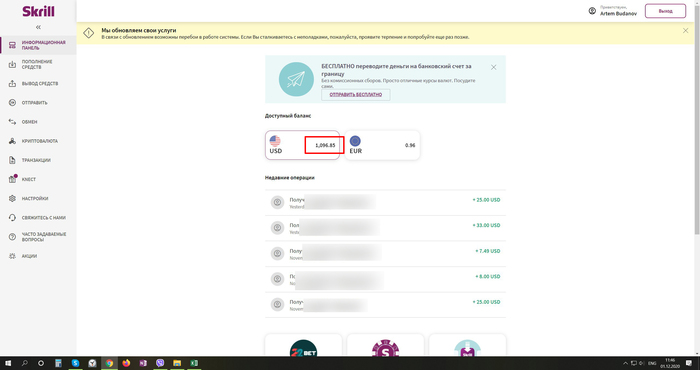Open Cortana circle on the taskbar

pyautogui.click(x=41, y=363)
